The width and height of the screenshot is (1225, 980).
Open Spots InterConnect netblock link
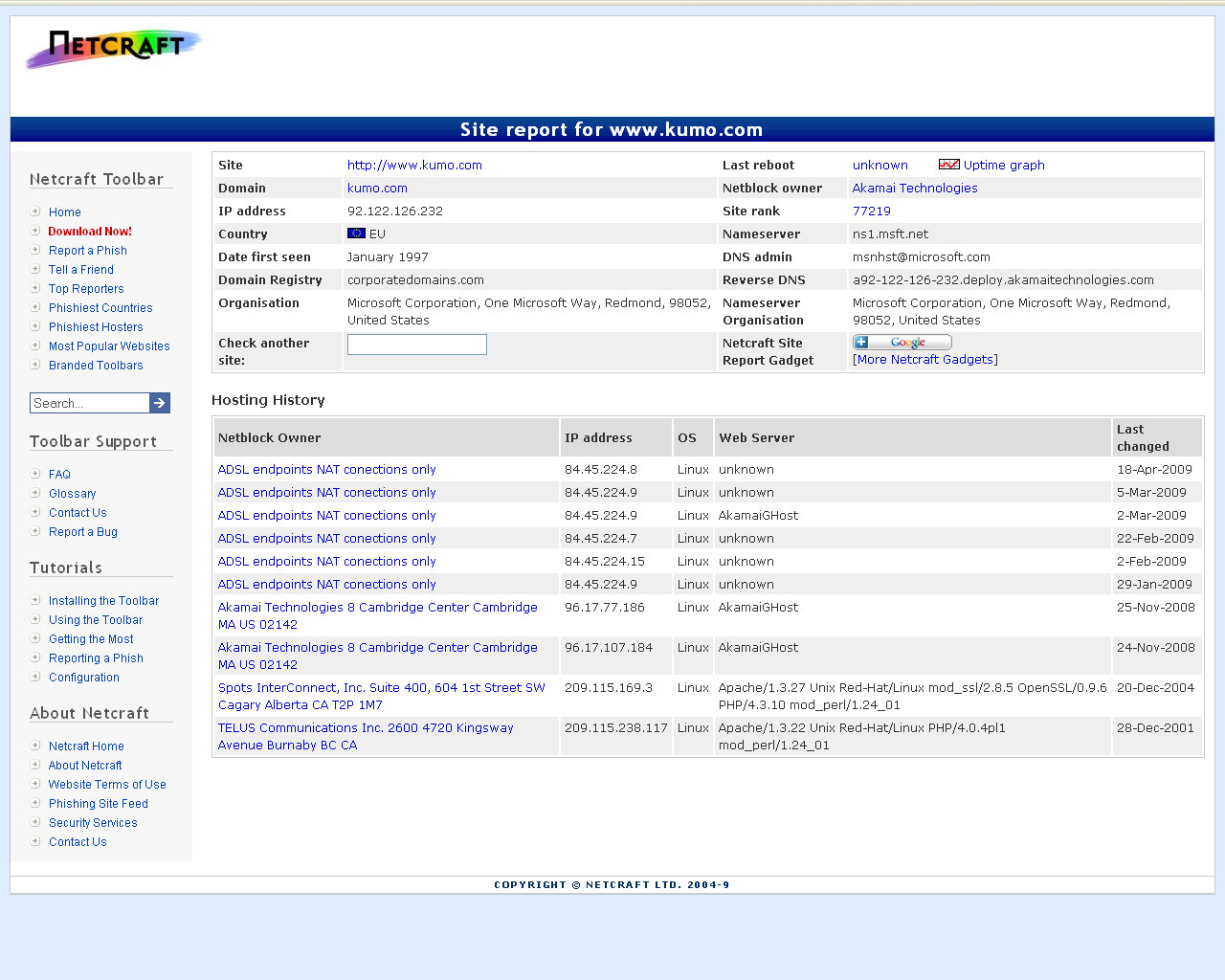(382, 697)
